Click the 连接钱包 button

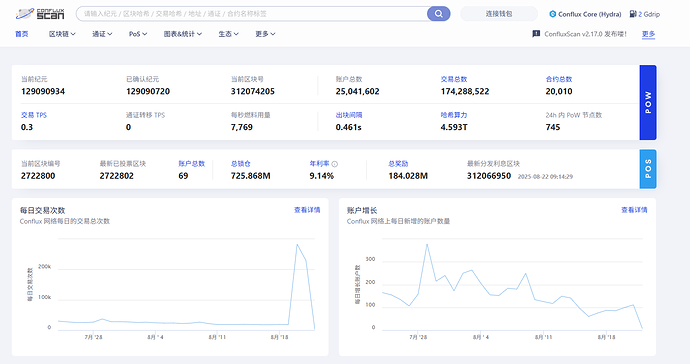tap(499, 14)
